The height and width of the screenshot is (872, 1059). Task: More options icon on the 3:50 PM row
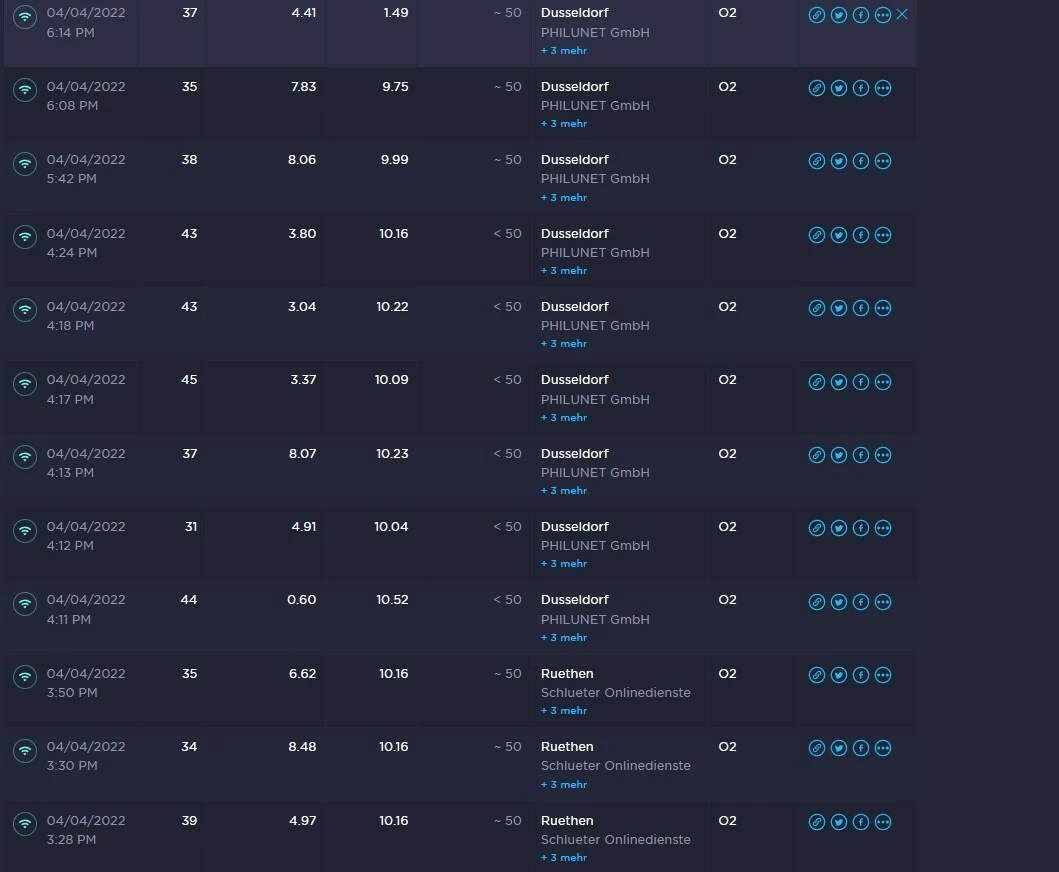click(x=883, y=675)
